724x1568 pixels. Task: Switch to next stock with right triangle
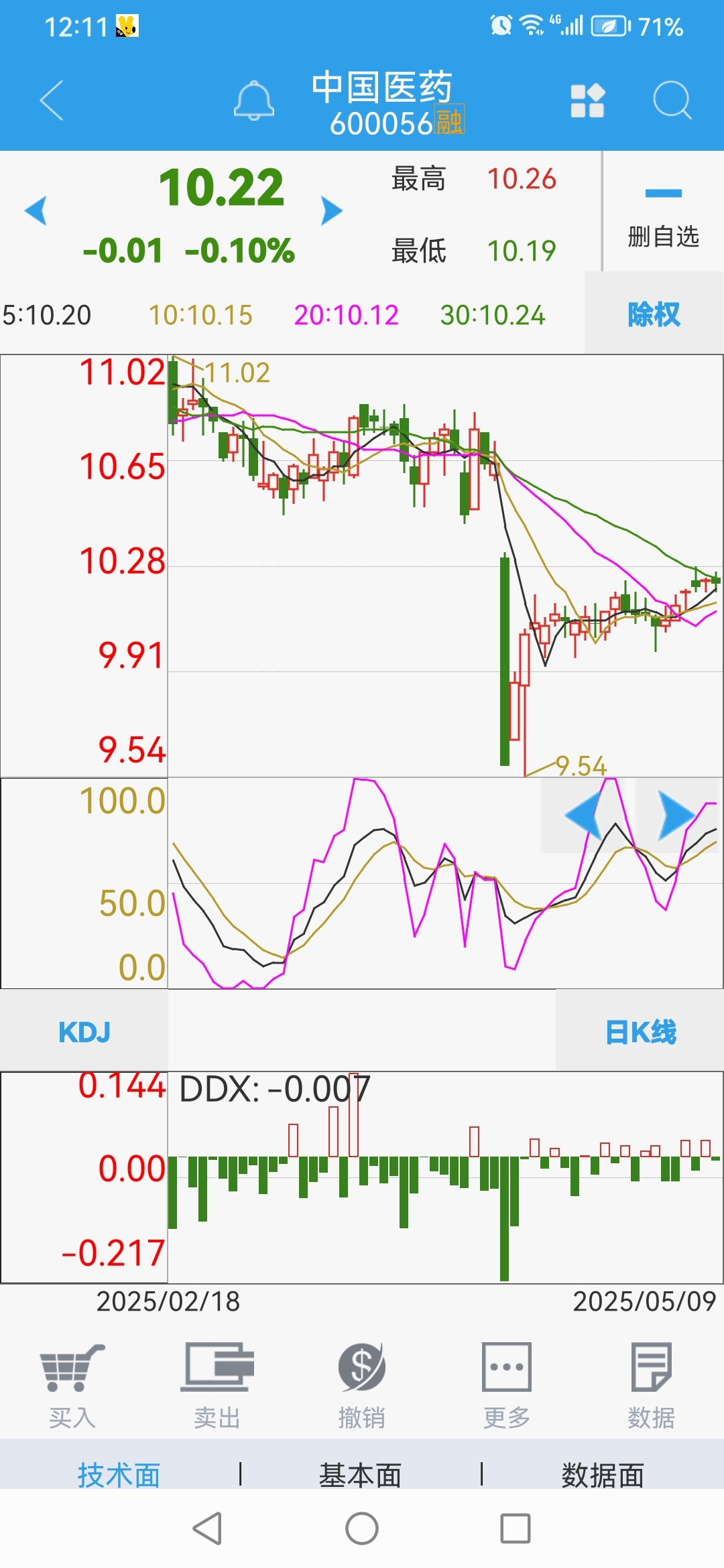point(331,210)
